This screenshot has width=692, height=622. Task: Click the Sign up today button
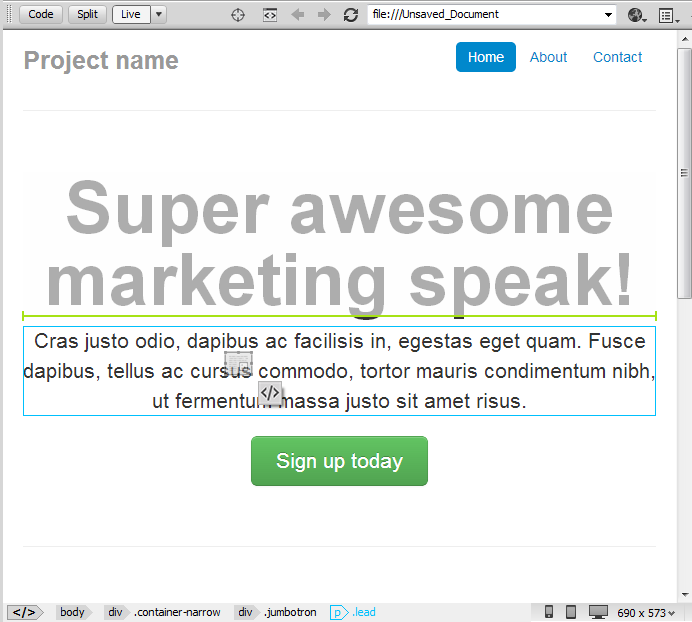[339, 461]
